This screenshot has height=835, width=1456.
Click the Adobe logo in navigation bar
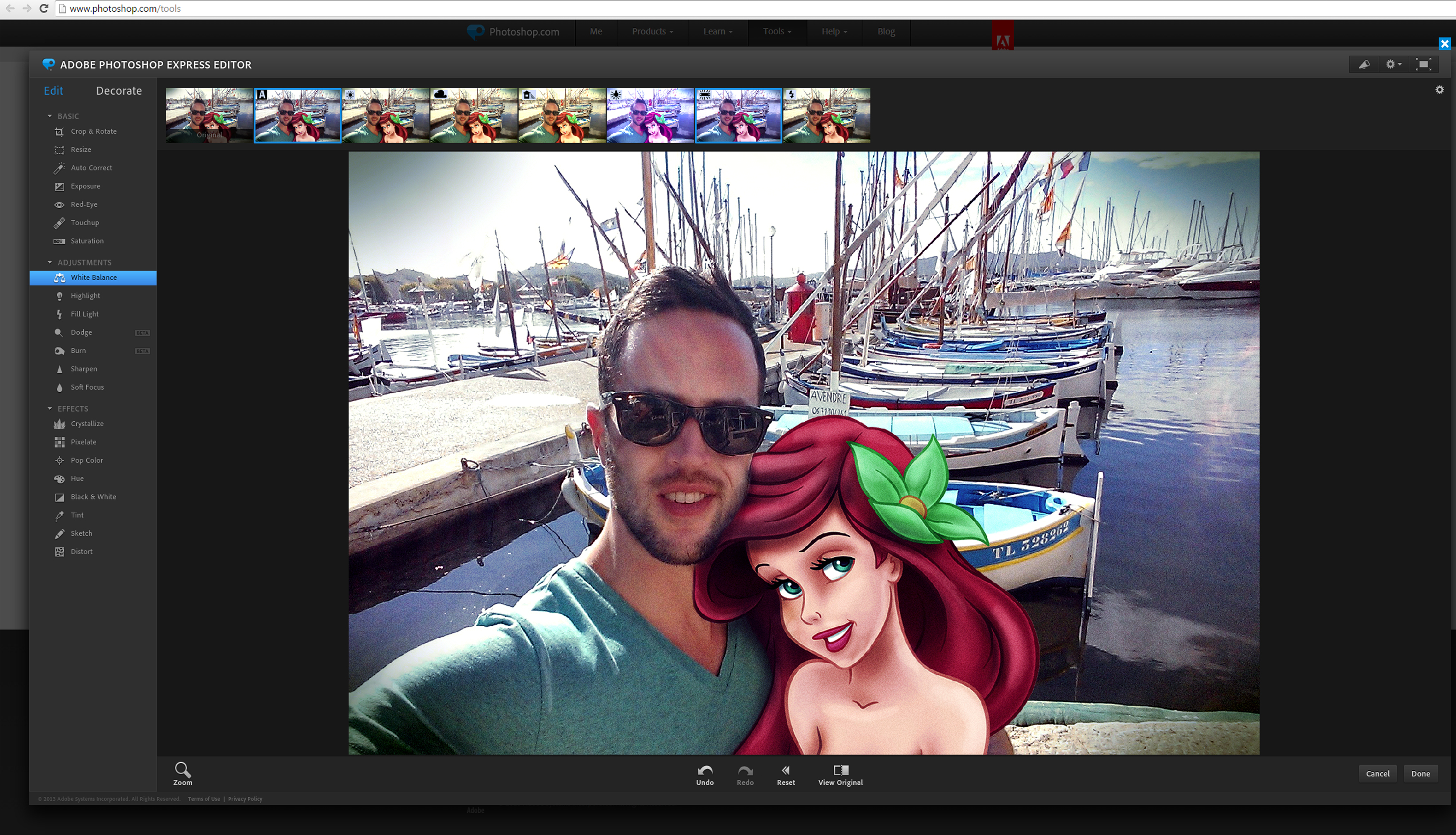[1003, 36]
